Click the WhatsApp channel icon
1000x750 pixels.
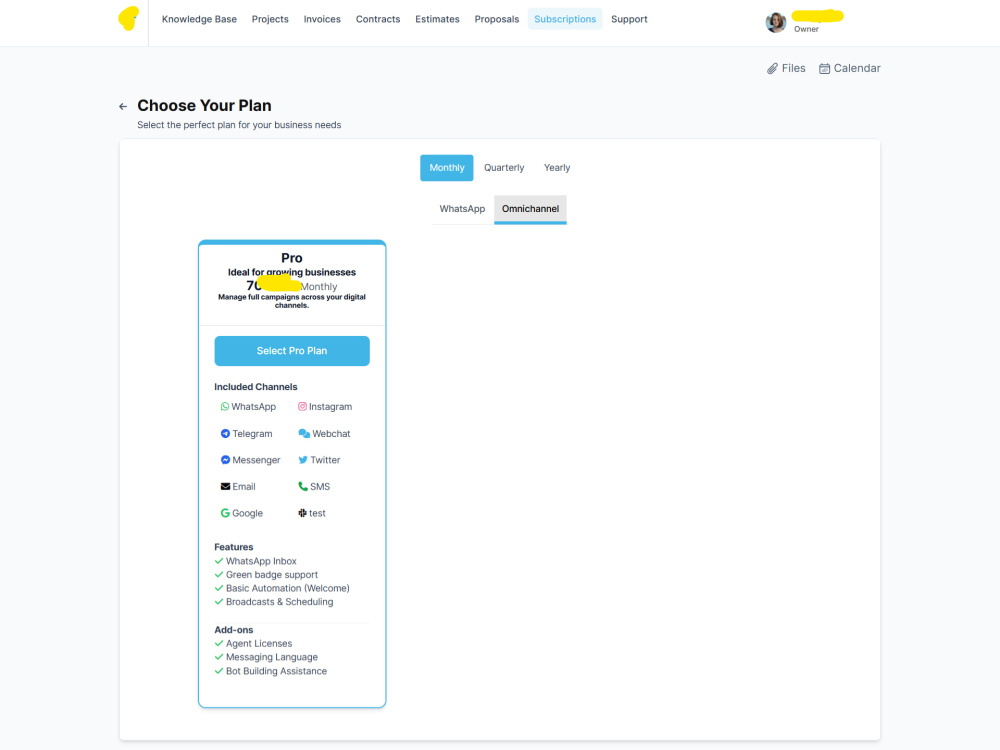[224, 406]
